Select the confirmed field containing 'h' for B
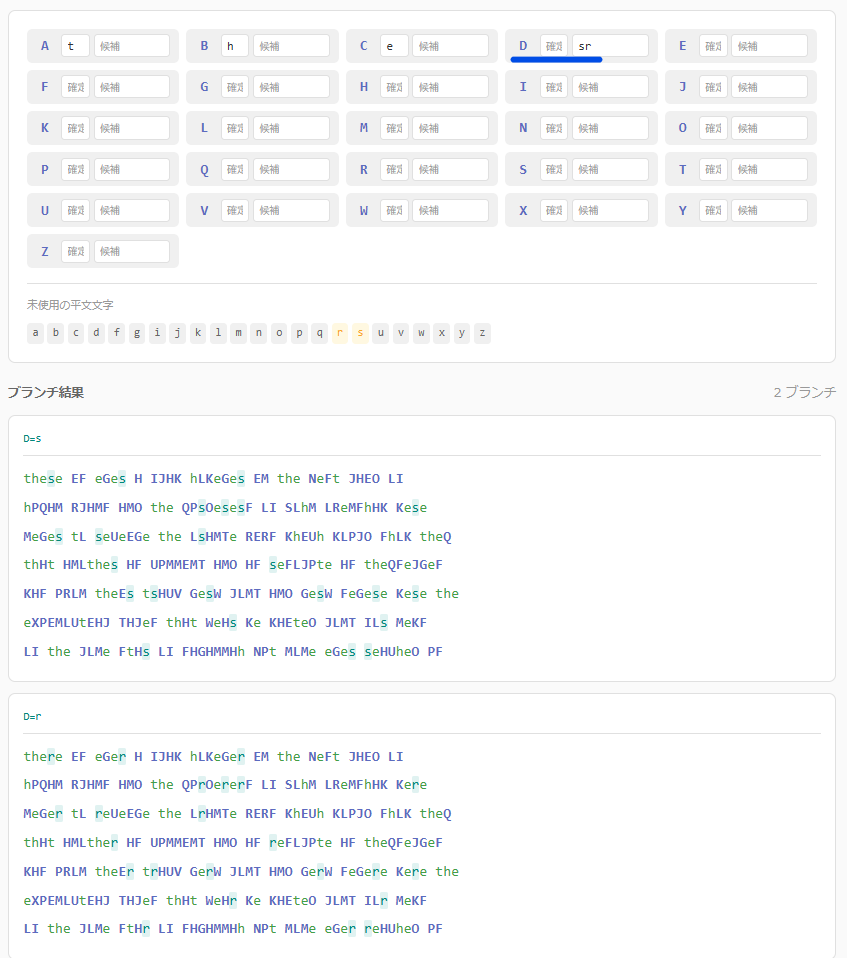Screen dimensions: 847x958 click(234, 46)
